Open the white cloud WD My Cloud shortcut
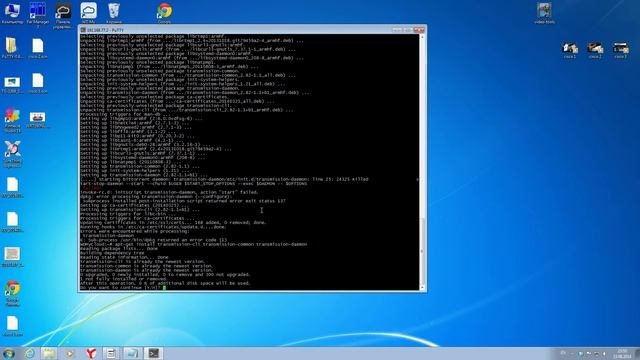The width and height of the screenshot is (640, 360). pos(89,13)
